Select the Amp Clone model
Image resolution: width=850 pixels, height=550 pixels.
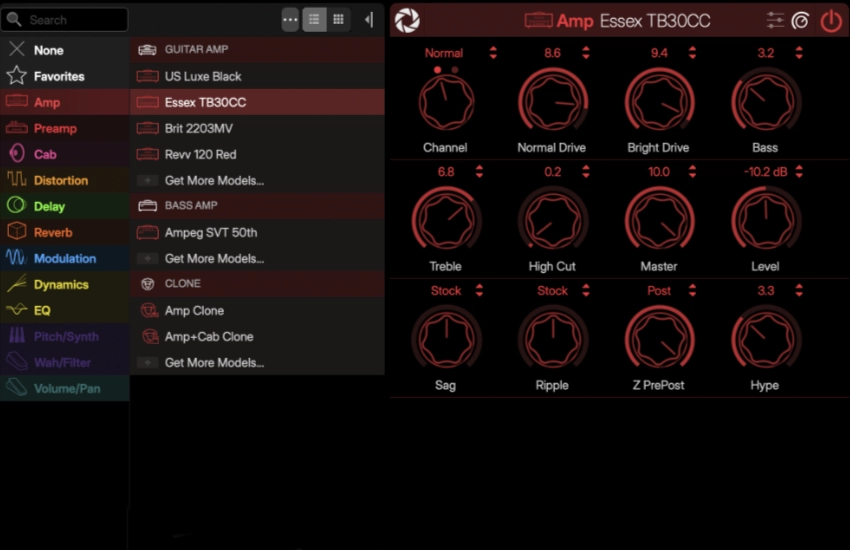pyautogui.click(x=257, y=310)
